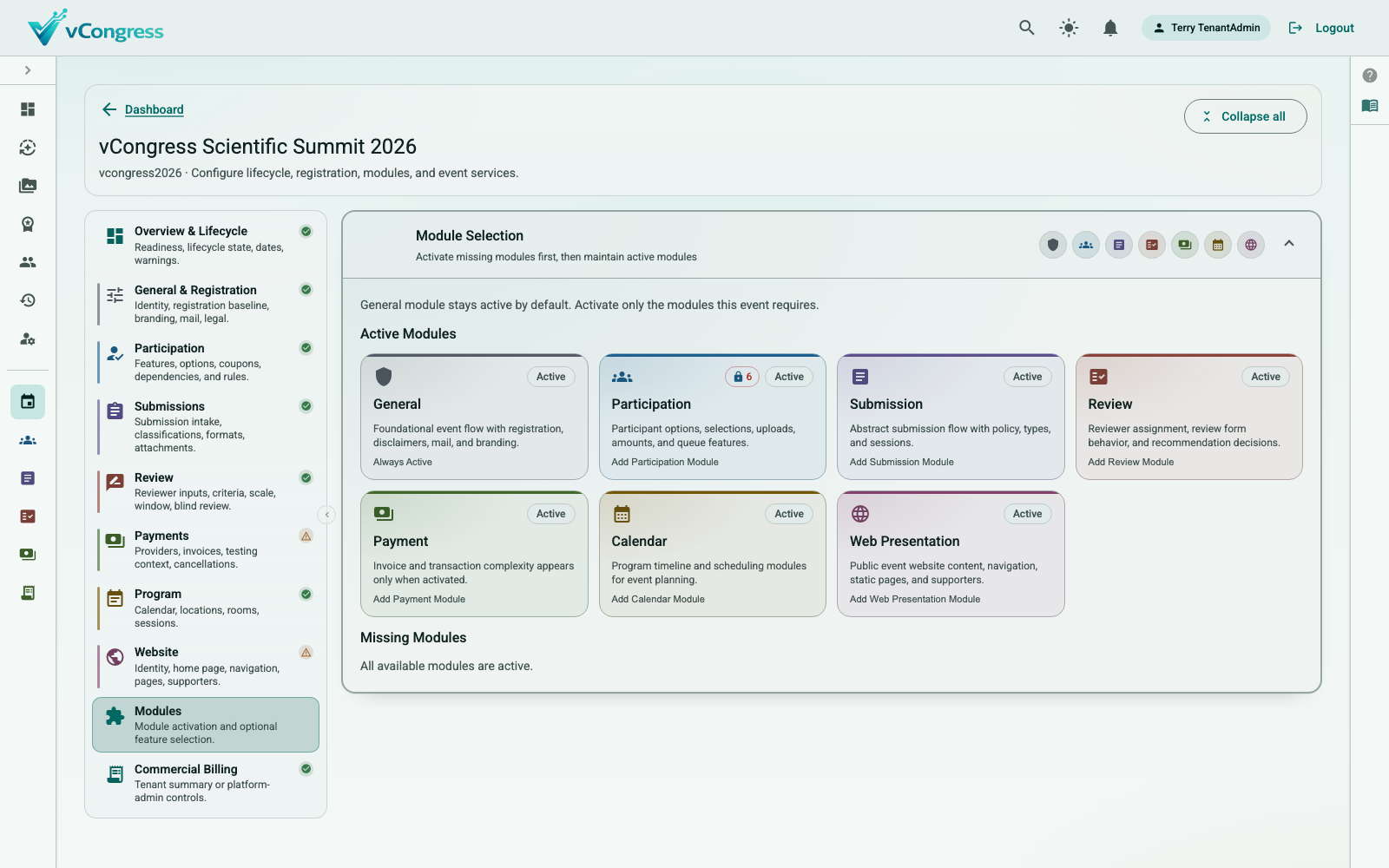1389x868 pixels.
Task: Open the Payment module card icon
Action: click(384, 514)
